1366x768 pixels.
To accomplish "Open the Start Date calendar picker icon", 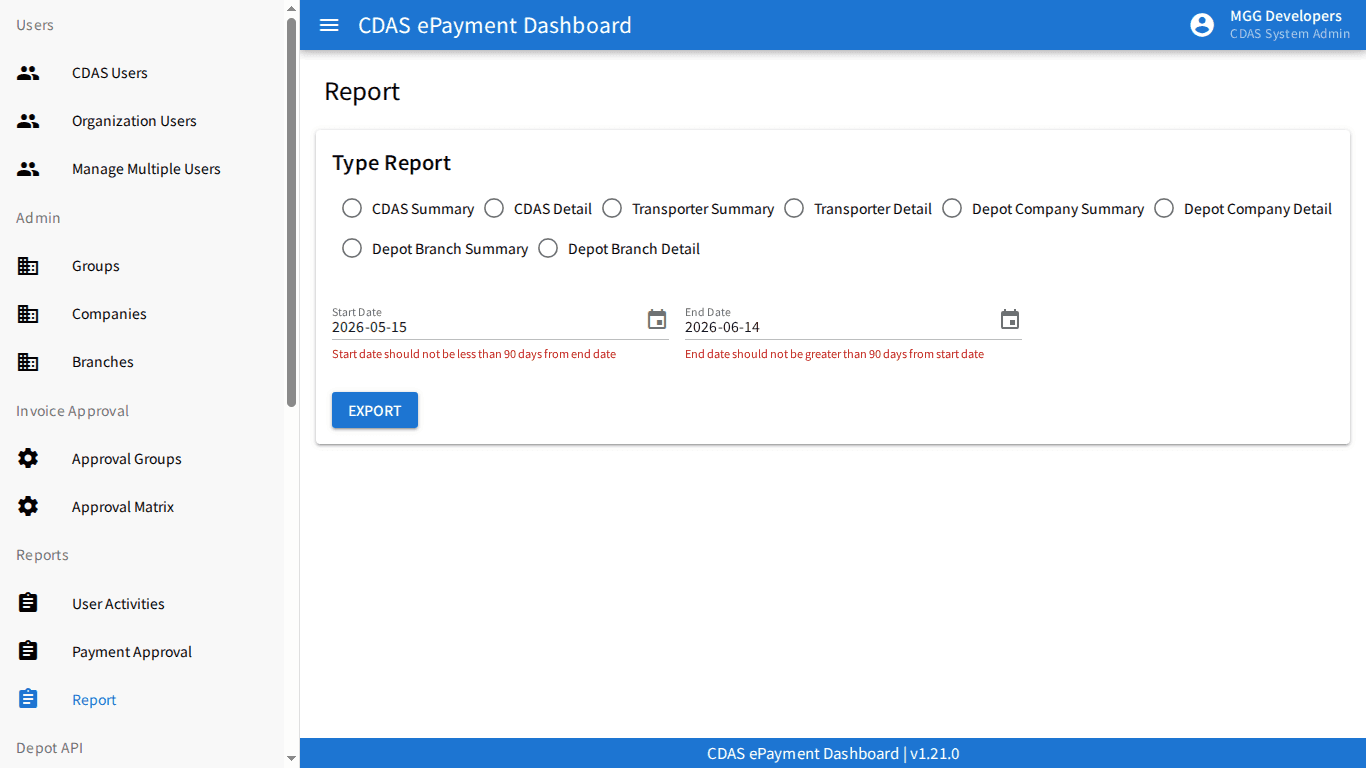I will click(x=657, y=320).
